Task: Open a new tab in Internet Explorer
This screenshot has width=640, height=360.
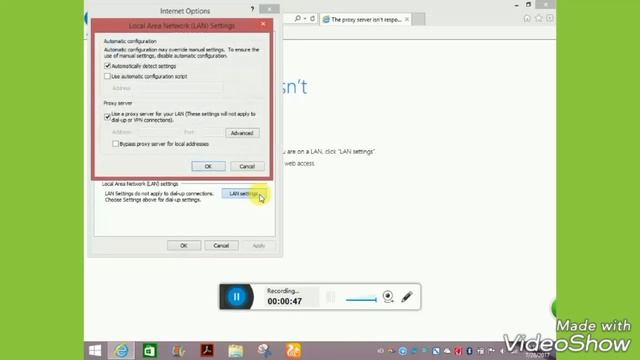Action: click(x=418, y=19)
